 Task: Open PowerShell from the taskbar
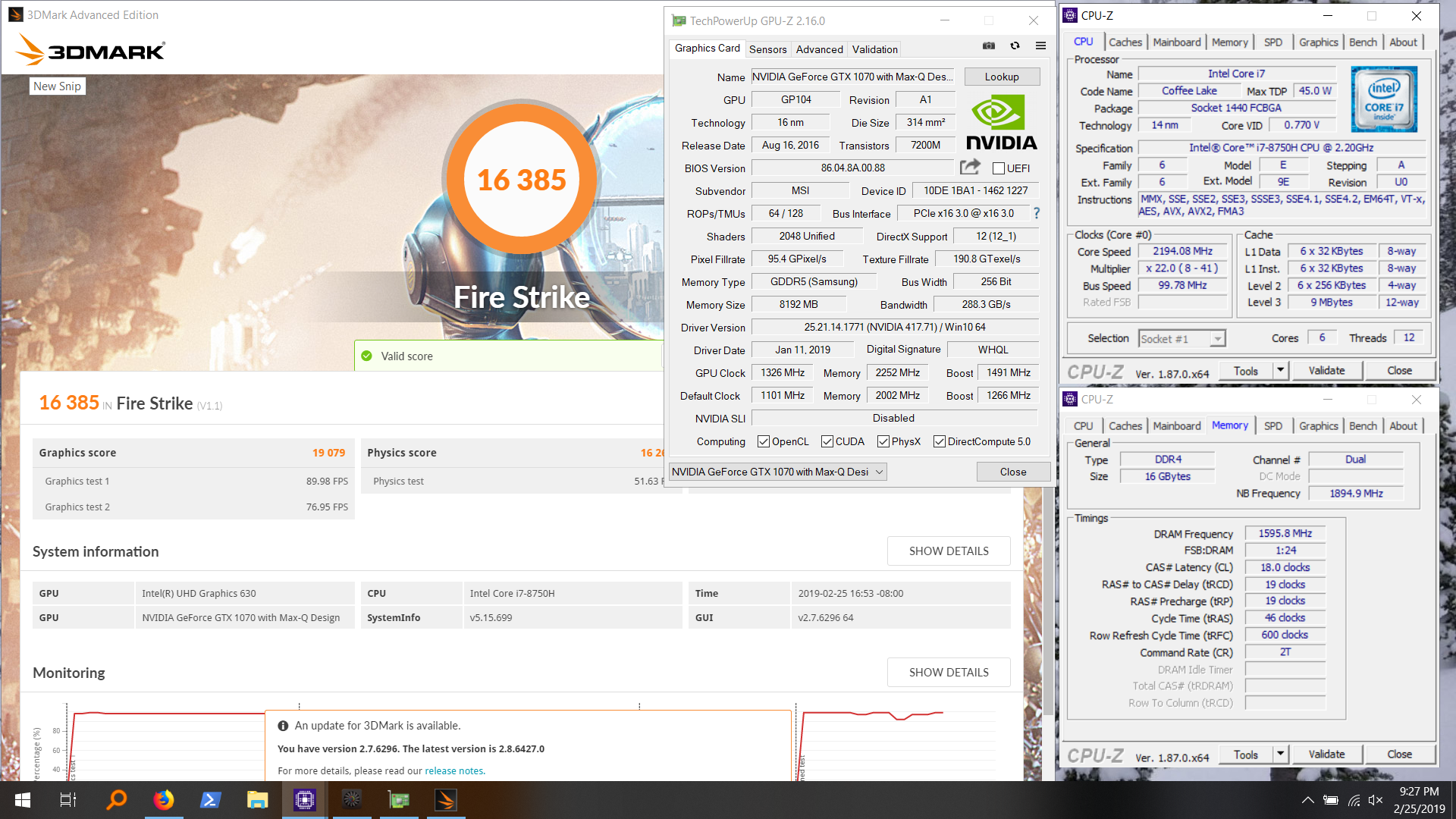[x=210, y=800]
